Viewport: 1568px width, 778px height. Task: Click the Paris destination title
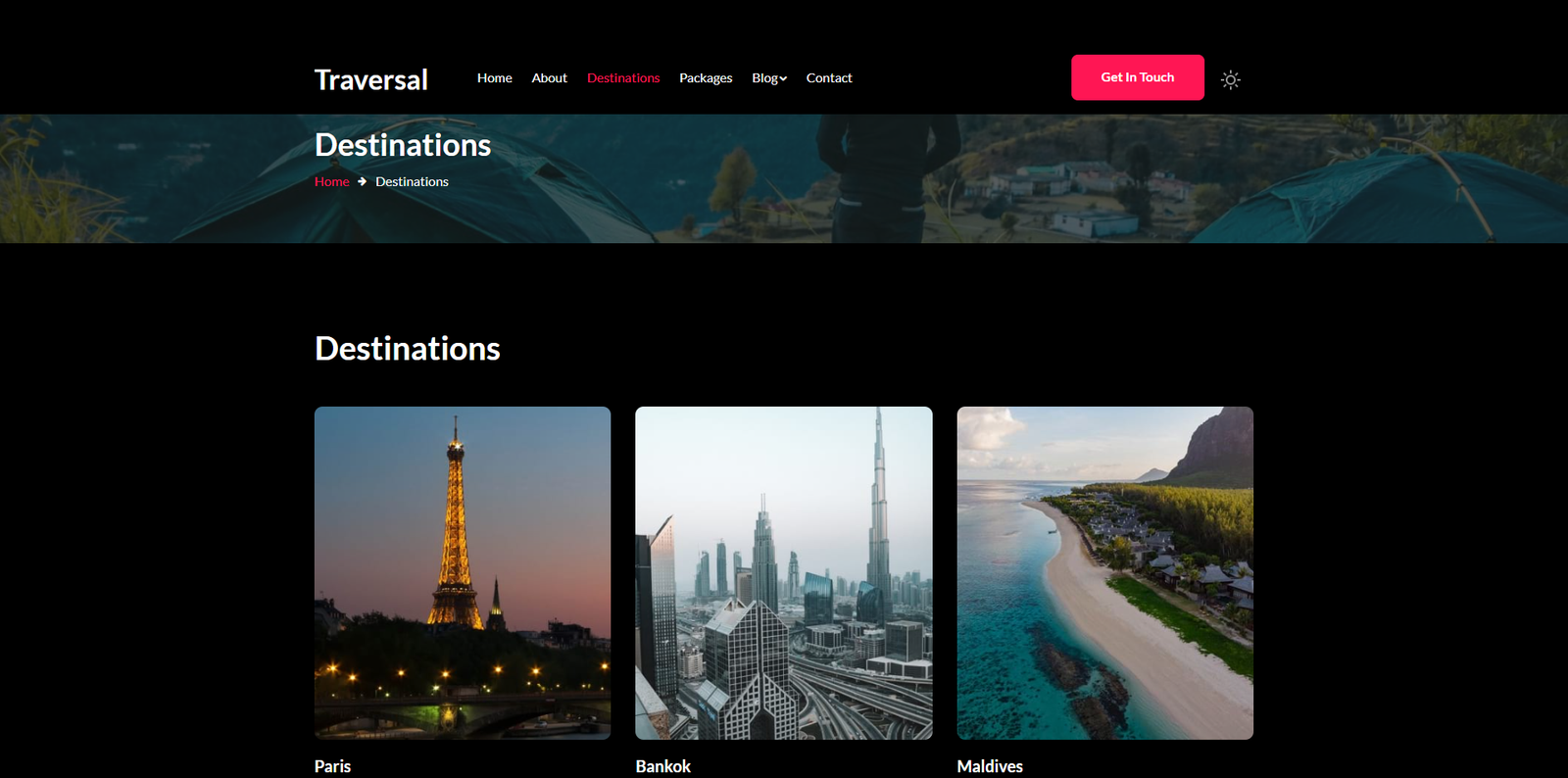coord(333,766)
